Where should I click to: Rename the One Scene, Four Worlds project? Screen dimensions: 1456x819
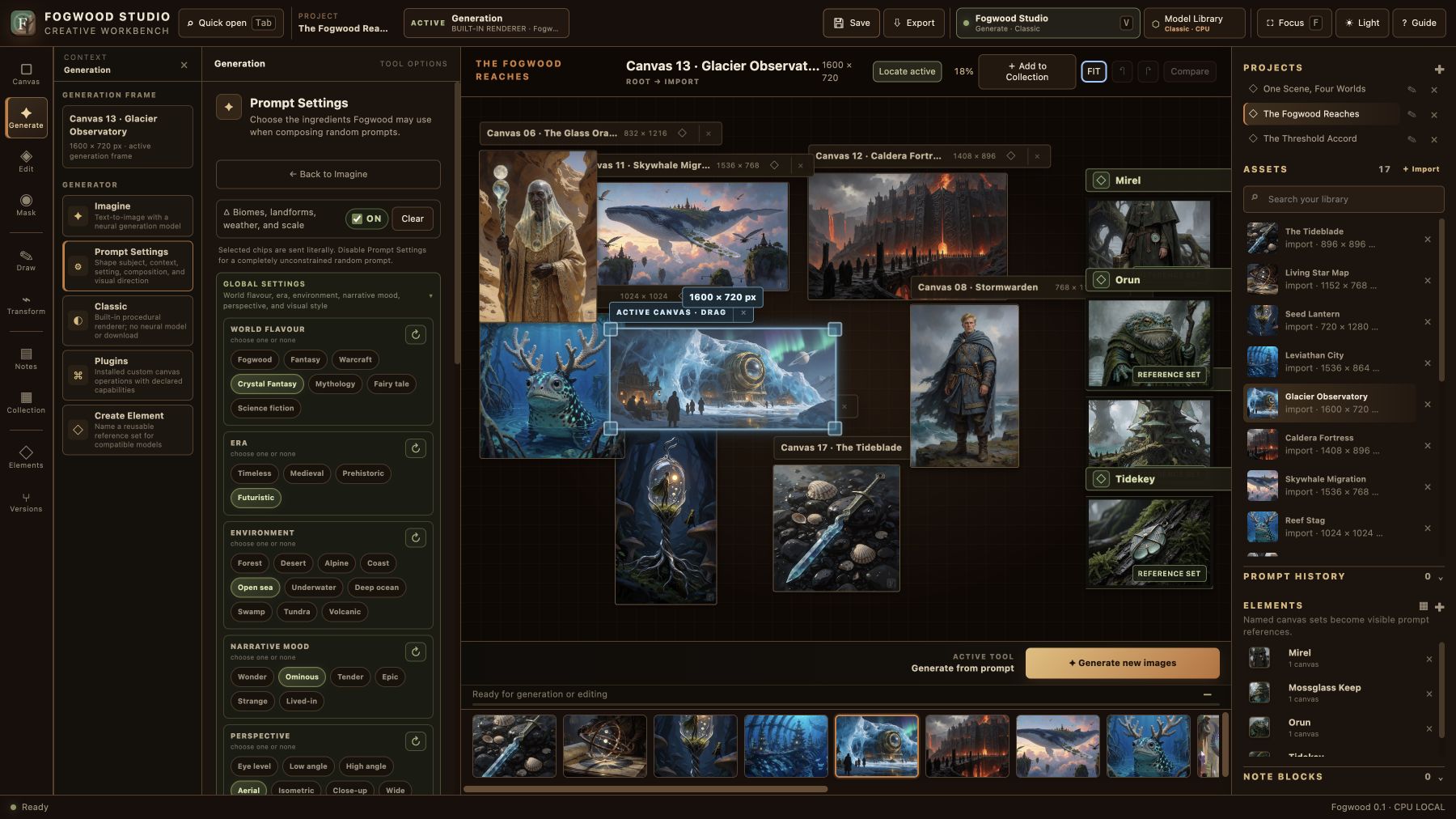(1412, 90)
